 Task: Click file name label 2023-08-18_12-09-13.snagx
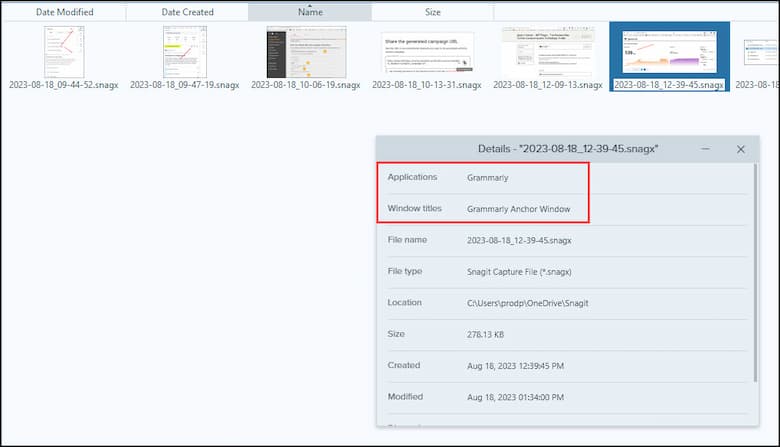(548, 85)
